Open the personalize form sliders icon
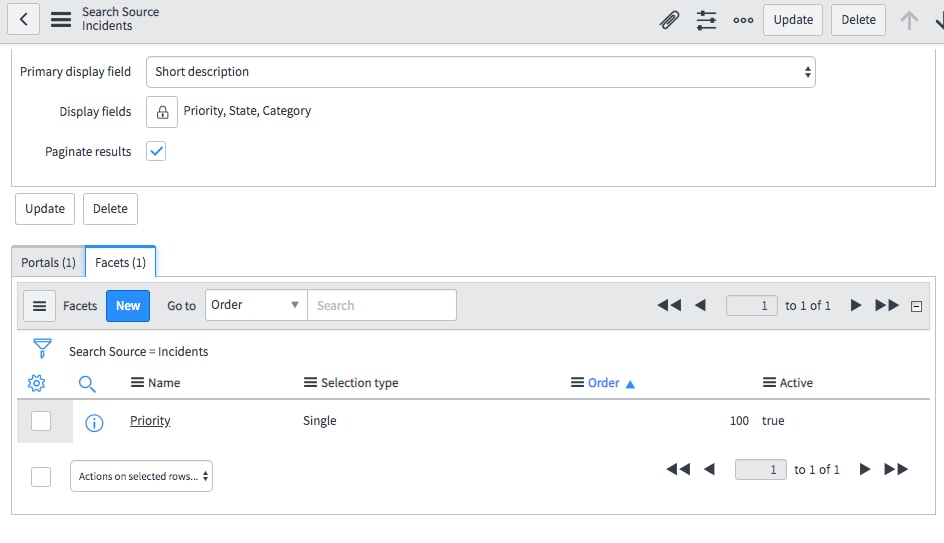This screenshot has height=543, width=944. coord(706,19)
